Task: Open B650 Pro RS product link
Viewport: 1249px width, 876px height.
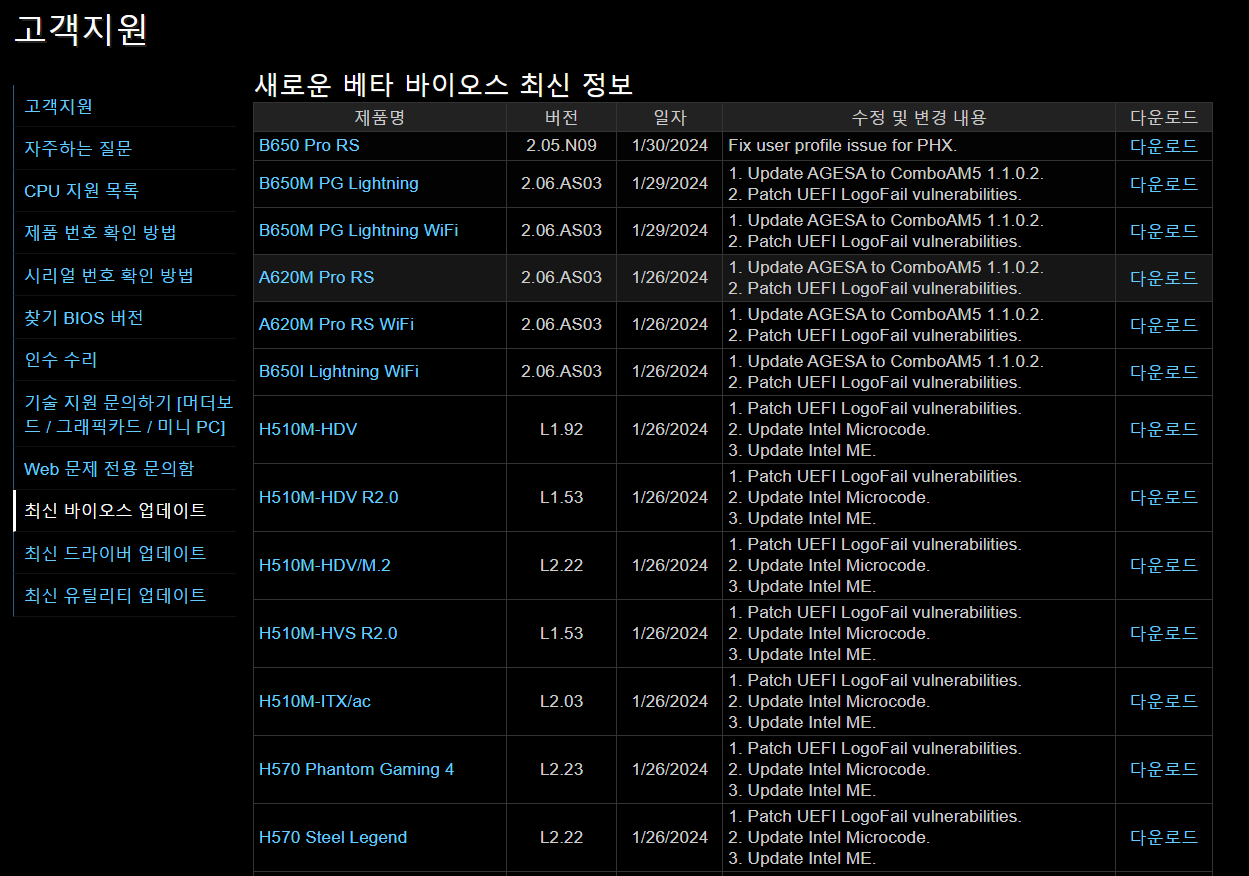Action: click(x=309, y=145)
